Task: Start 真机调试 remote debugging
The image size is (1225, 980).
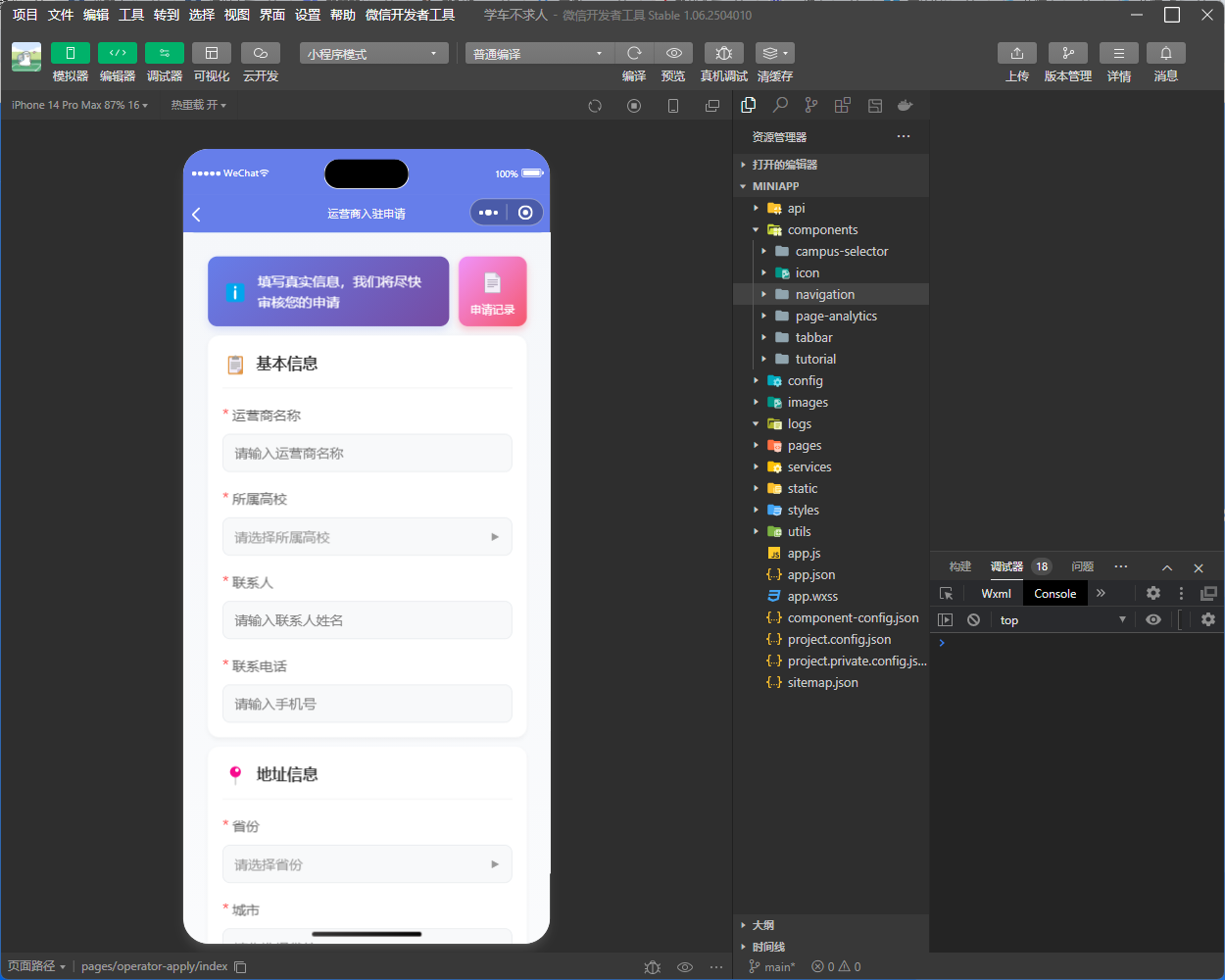Action: (x=723, y=53)
